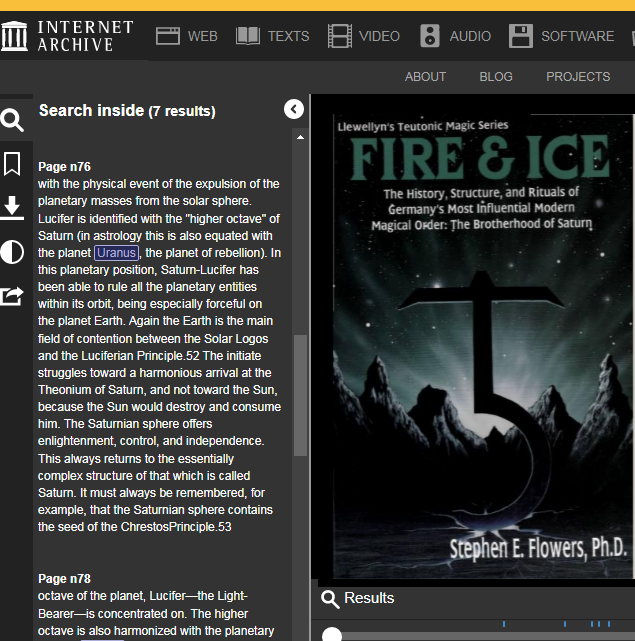Viewport: 635px width, 641px height.
Task: Click the Video film strip icon
Action: (x=340, y=36)
